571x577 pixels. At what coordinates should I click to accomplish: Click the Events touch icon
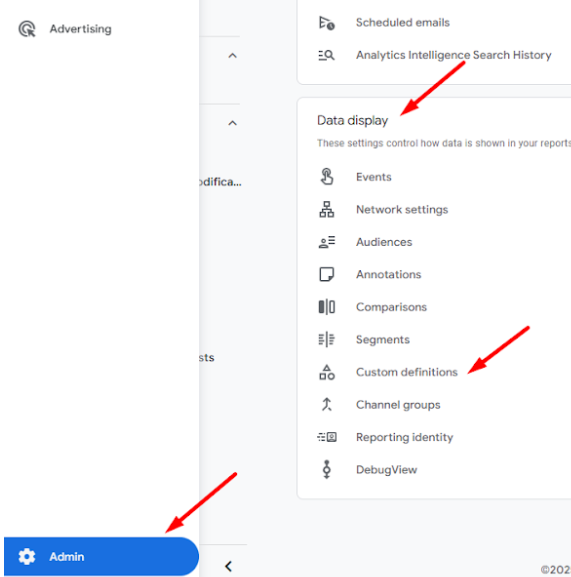coord(327,177)
